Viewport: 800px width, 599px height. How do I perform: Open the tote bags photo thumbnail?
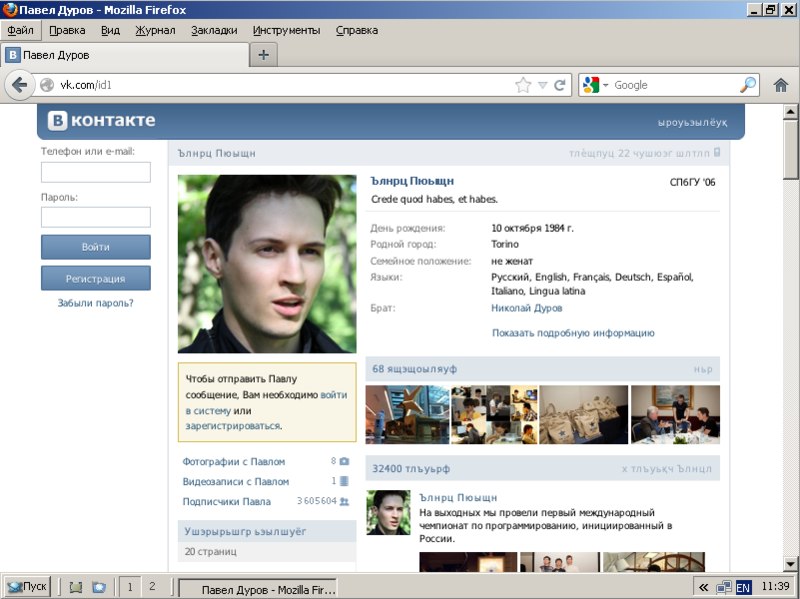point(584,414)
